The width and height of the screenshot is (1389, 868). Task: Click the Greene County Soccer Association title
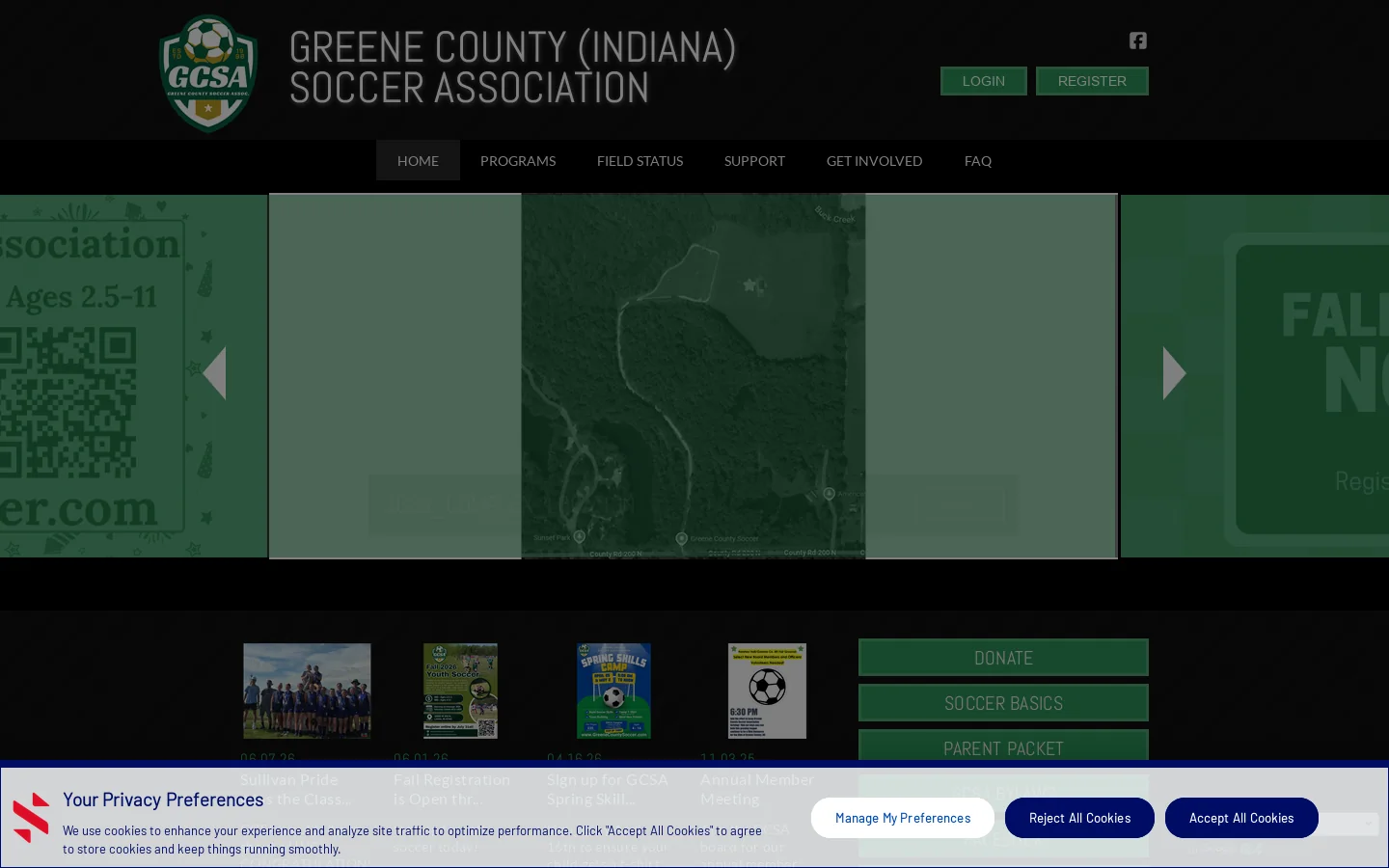[512, 68]
